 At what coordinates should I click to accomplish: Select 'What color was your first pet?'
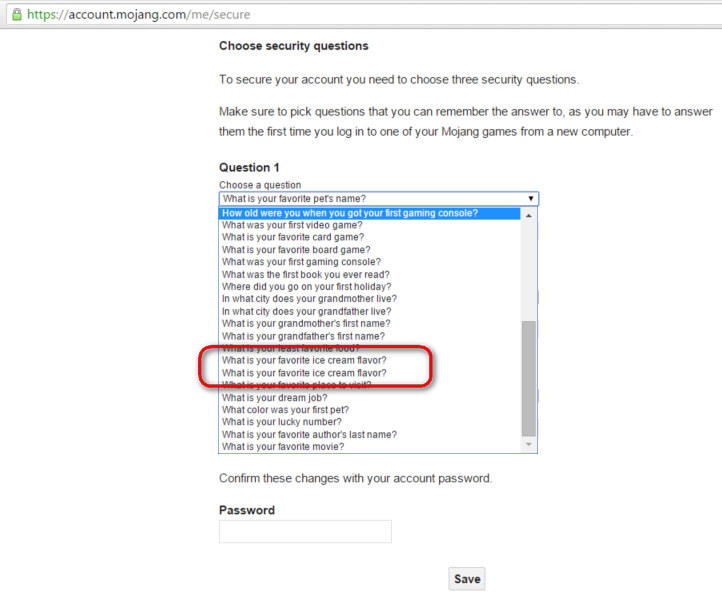pos(285,410)
